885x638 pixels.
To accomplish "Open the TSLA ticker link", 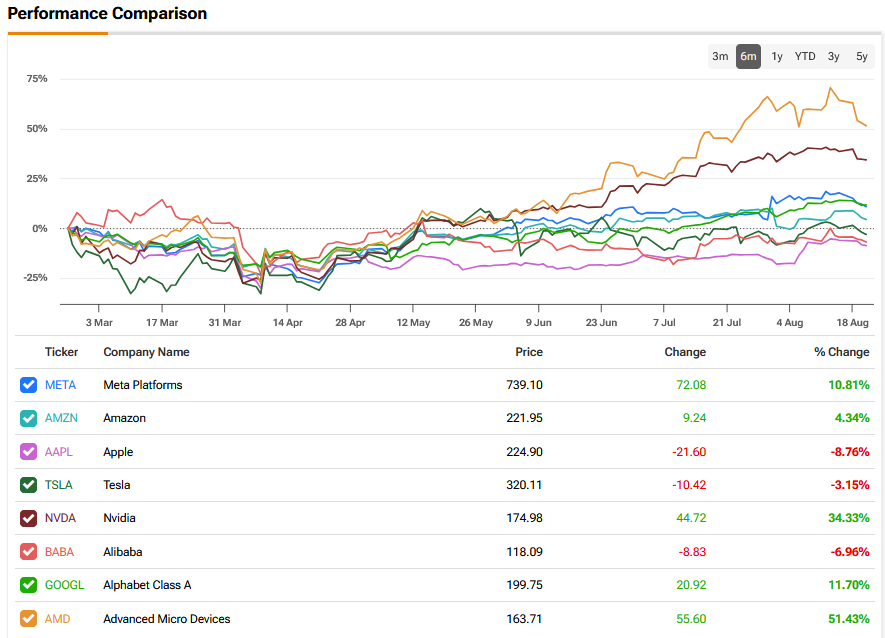I will pyautogui.click(x=59, y=485).
